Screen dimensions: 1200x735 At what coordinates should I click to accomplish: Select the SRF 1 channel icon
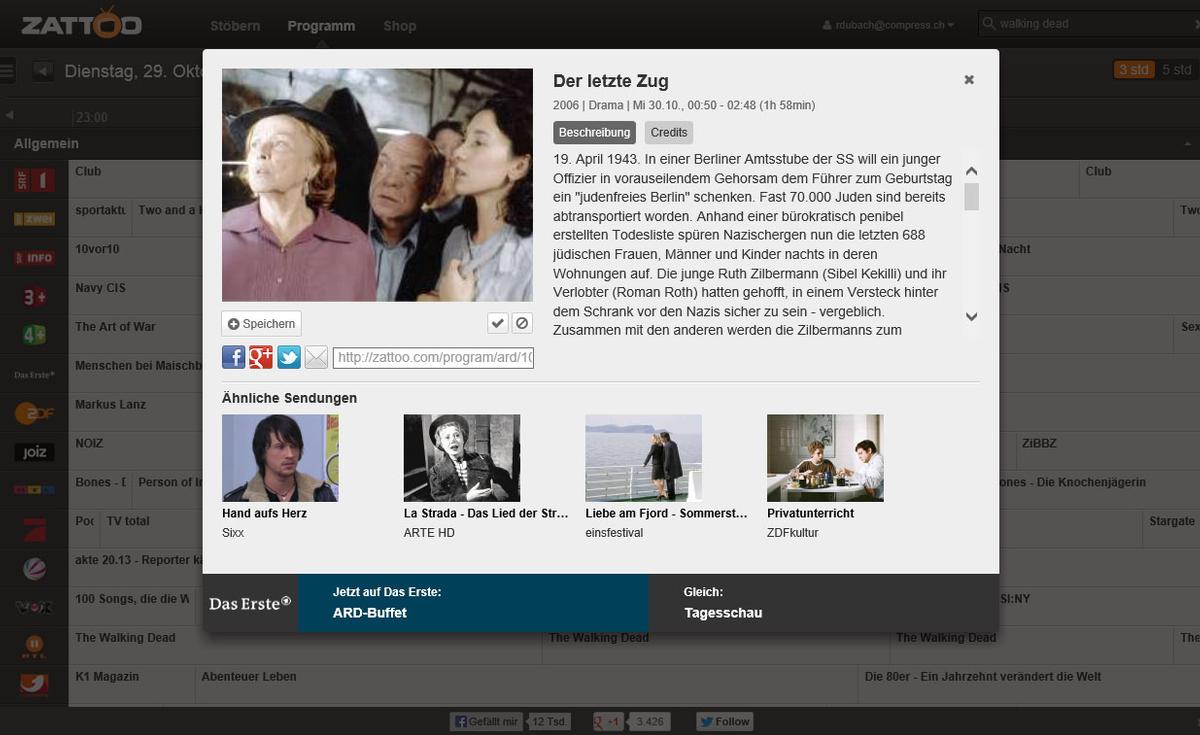[x=34, y=181]
